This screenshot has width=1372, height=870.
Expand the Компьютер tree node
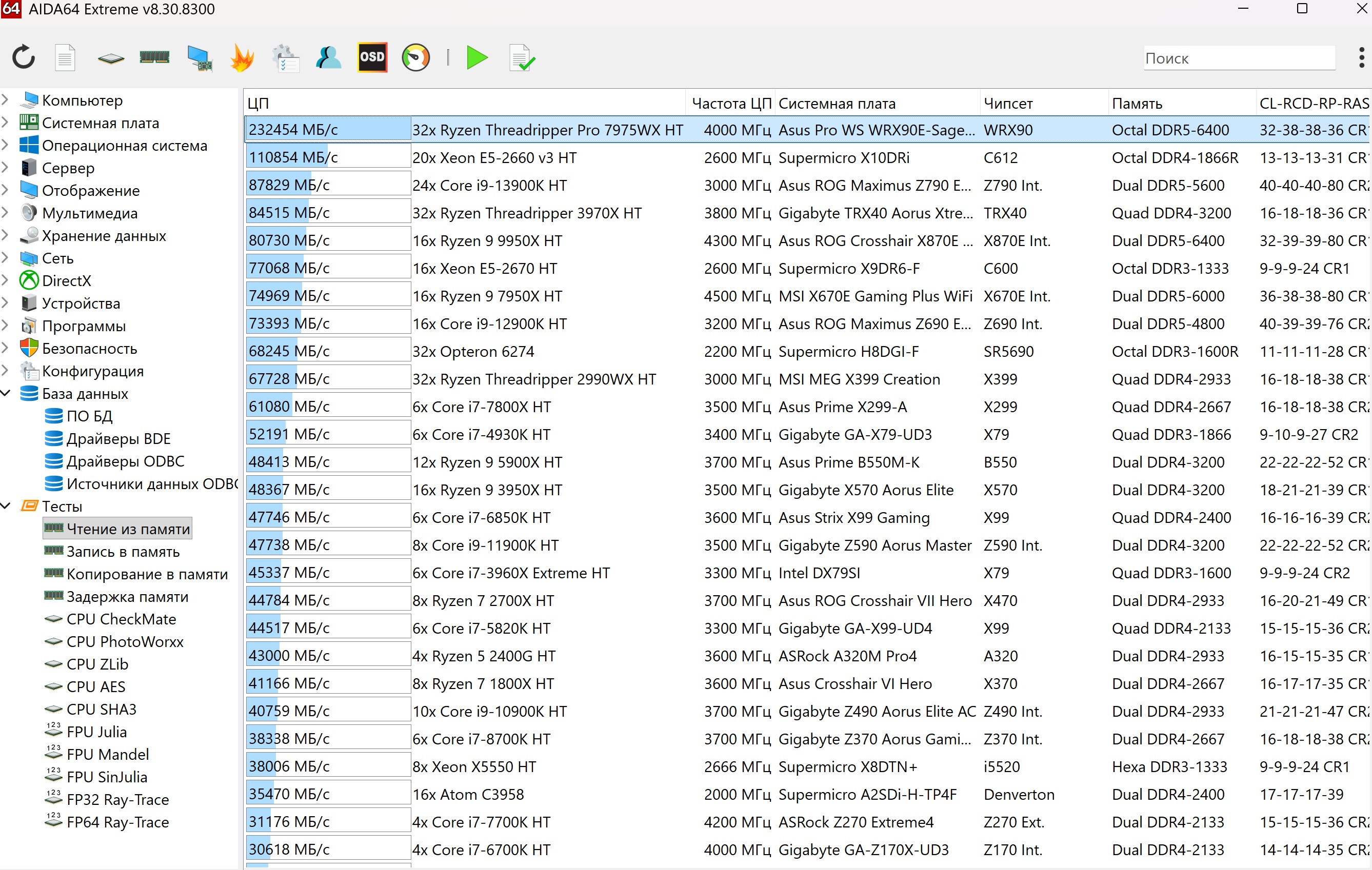pos(5,100)
